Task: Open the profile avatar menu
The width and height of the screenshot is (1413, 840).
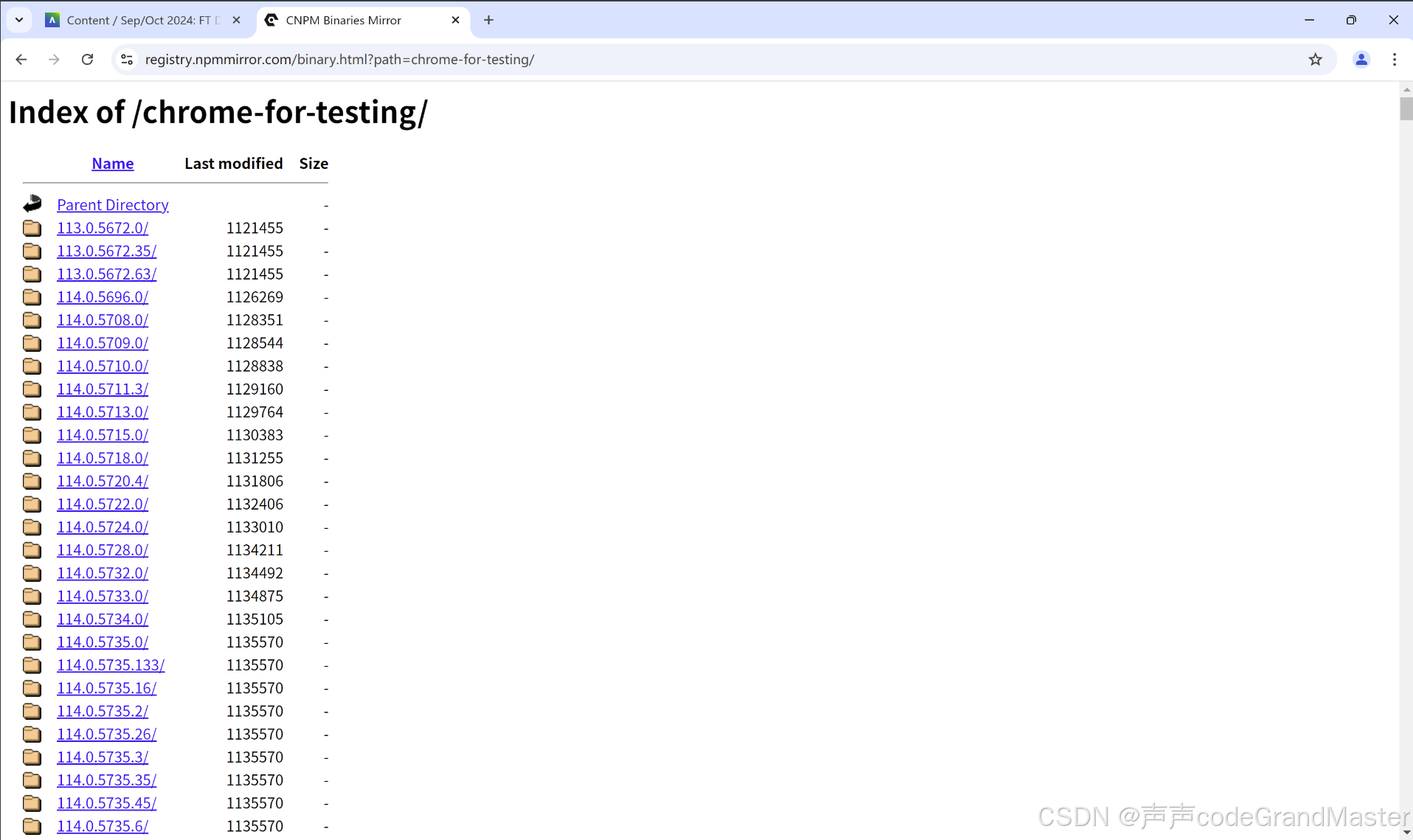Action: click(1361, 60)
